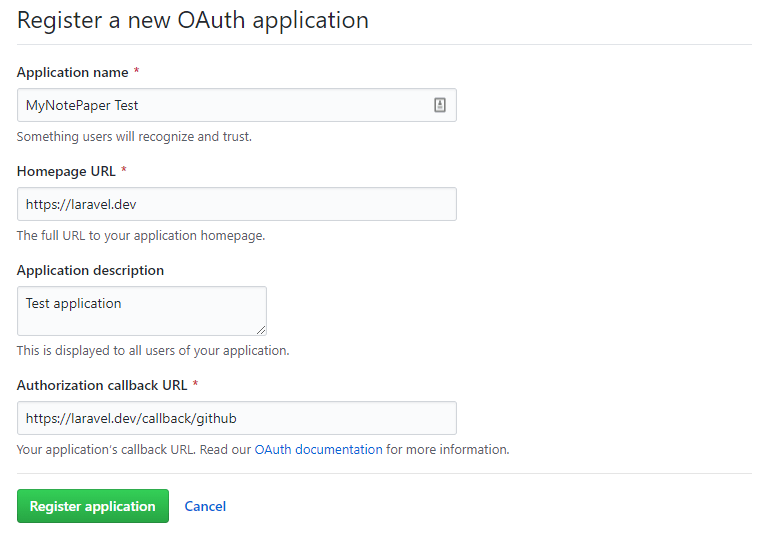Image resolution: width=773 pixels, height=535 pixels.
Task: Click the 'Something users will recognize and trust' hint
Action: click(x=134, y=137)
